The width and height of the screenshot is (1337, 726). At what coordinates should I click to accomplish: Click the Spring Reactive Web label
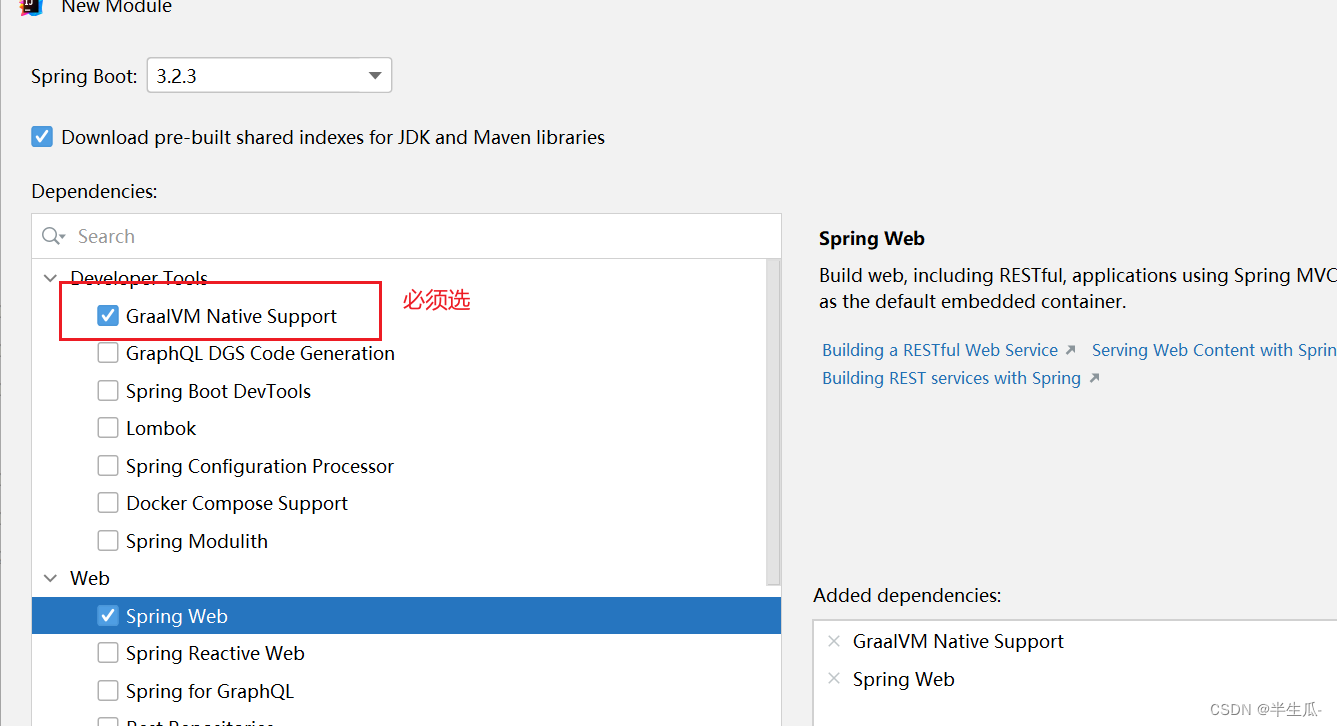pos(215,653)
